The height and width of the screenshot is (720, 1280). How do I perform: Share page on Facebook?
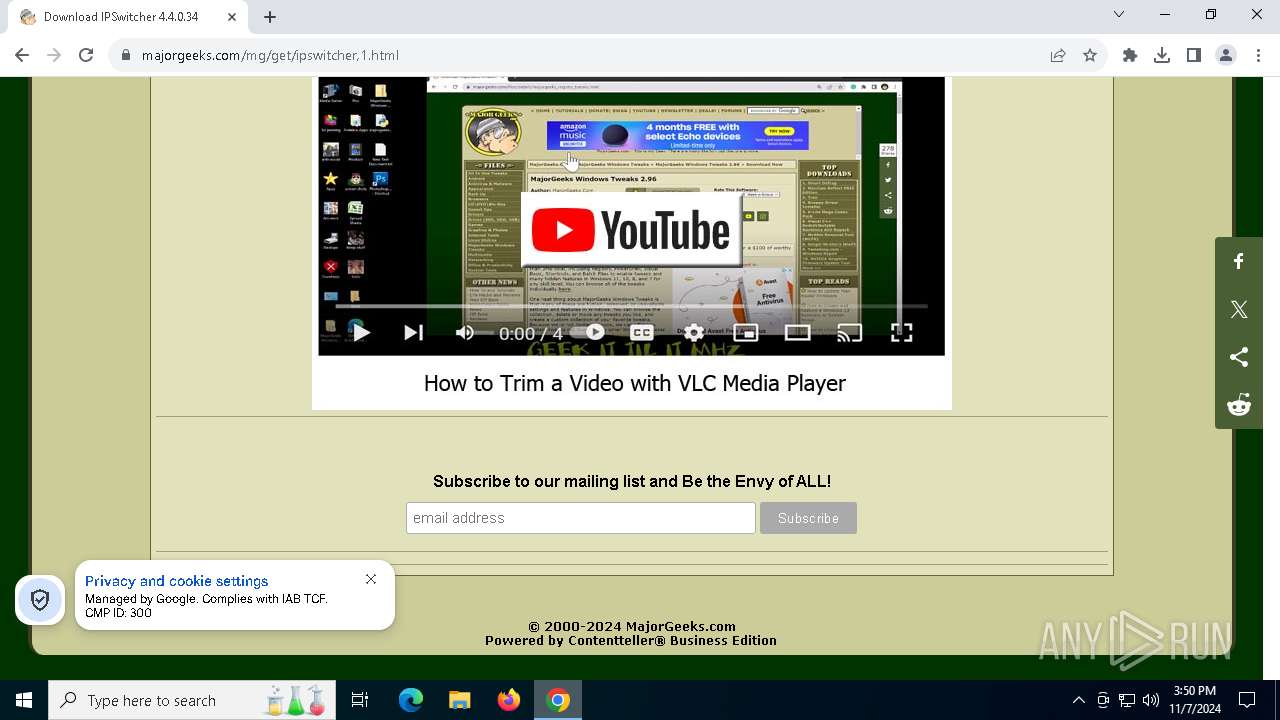point(1239,262)
